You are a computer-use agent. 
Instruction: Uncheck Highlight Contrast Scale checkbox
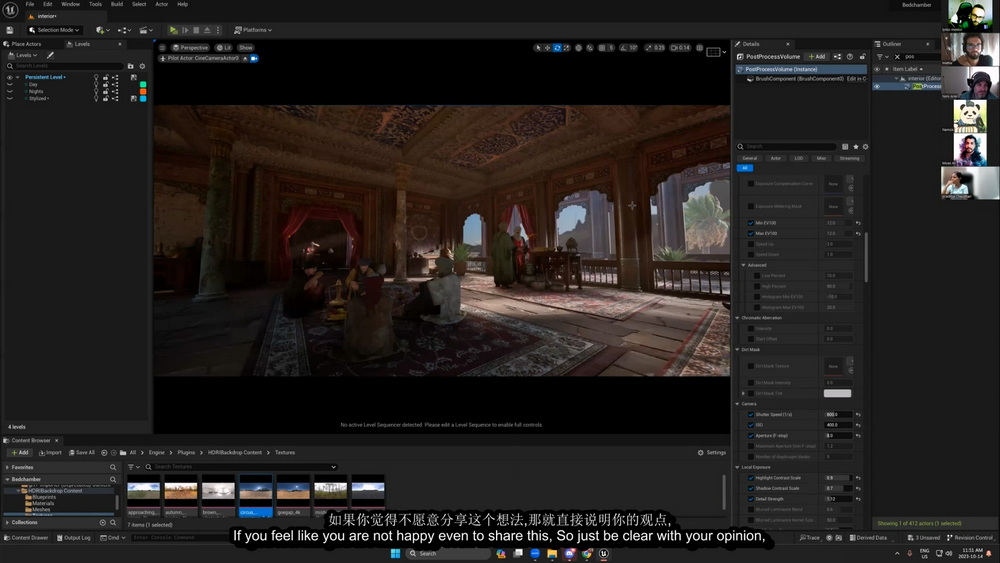point(751,478)
